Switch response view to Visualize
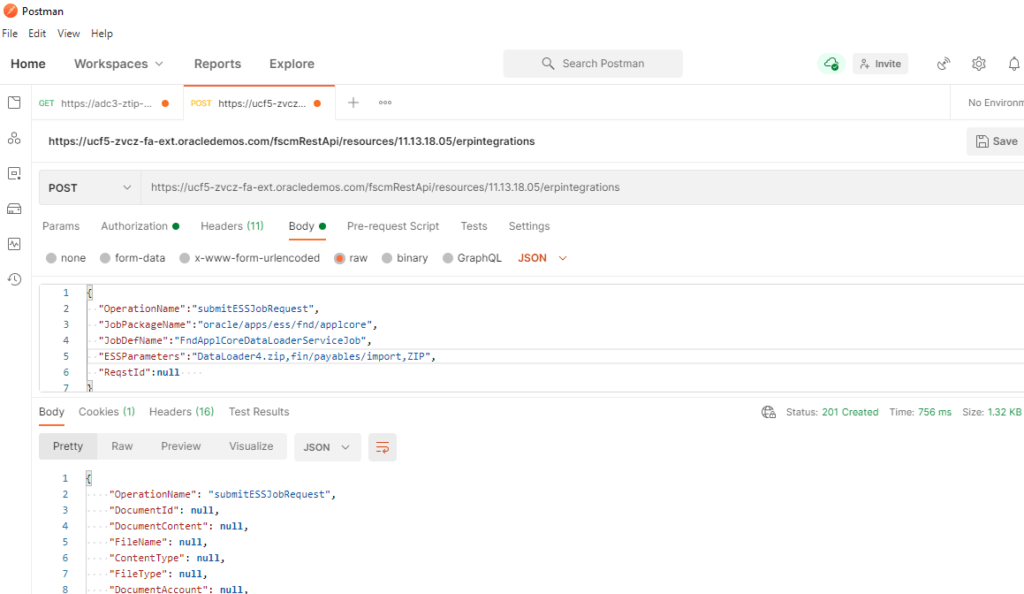This screenshot has width=1024, height=594. pos(251,446)
